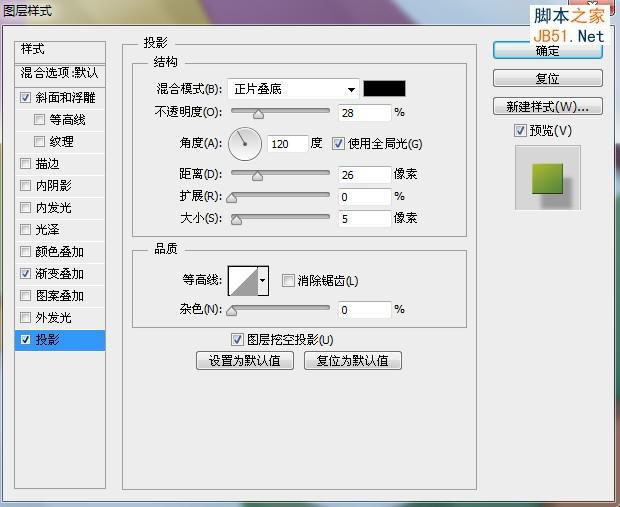Viewport: 620px width, 507px height.
Task: Select the 样式 list header item
Action: tap(60, 51)
